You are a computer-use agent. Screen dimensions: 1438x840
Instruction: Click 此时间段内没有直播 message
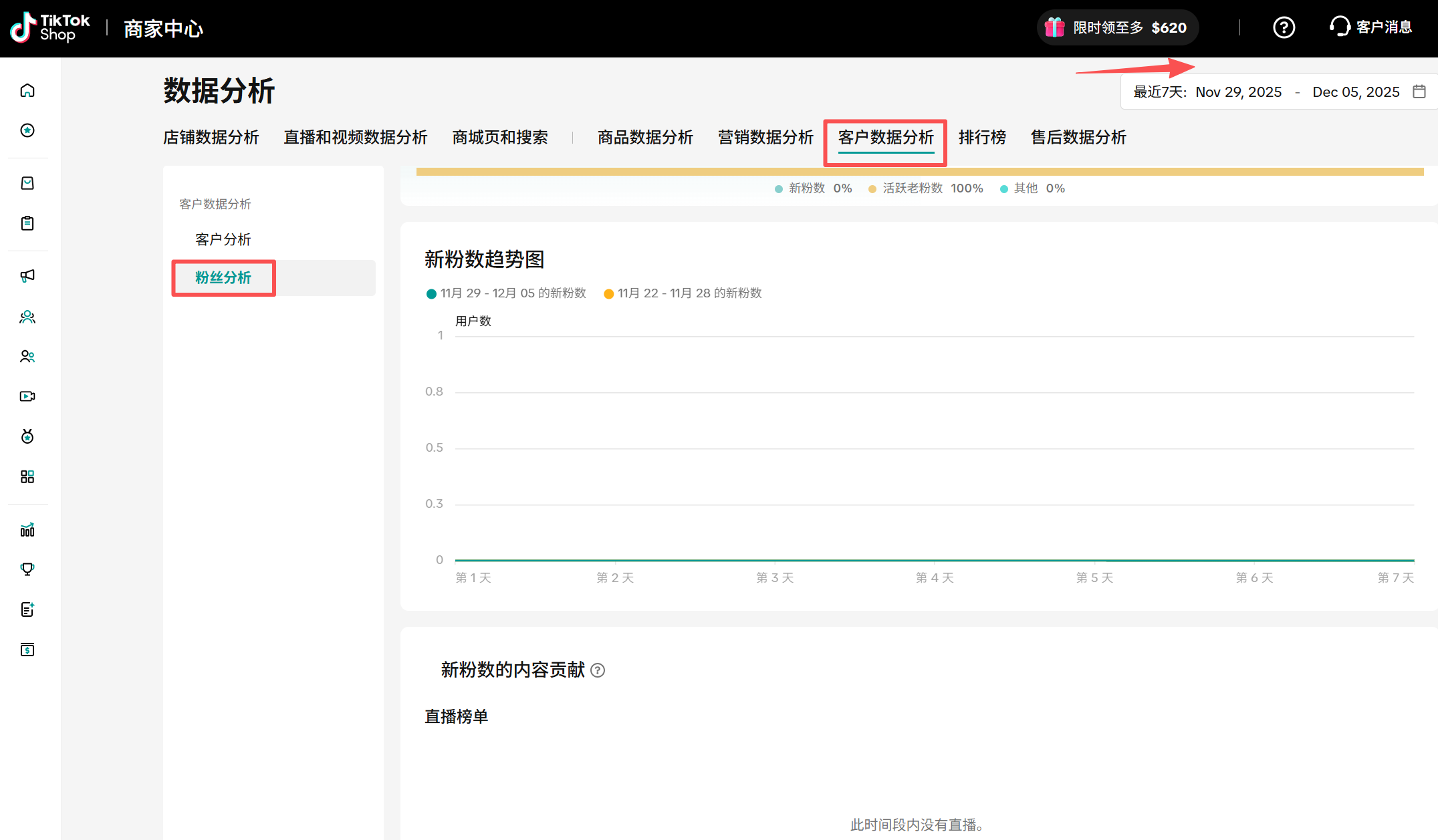click(x=919, y=825)
